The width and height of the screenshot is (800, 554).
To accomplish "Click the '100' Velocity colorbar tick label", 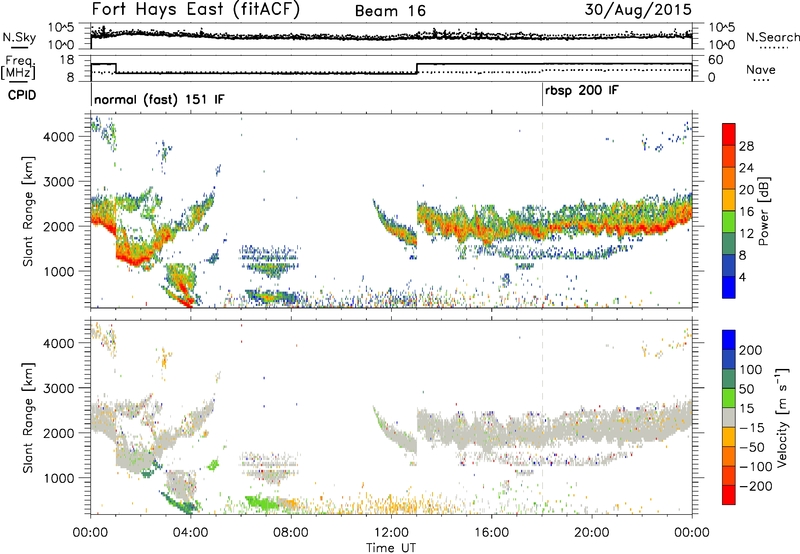I will point(751,369).
